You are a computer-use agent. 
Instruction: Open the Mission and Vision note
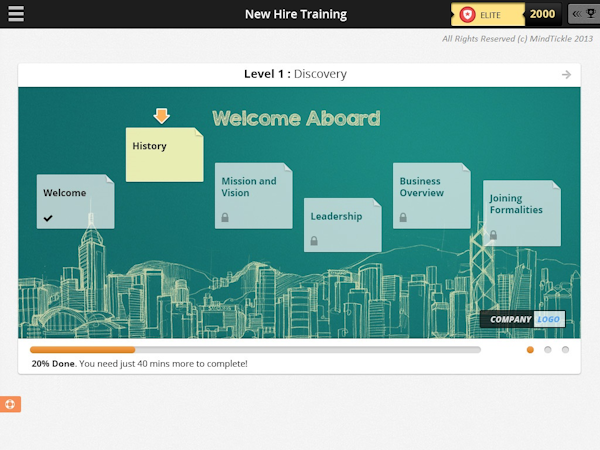click(x=254, y=196)
